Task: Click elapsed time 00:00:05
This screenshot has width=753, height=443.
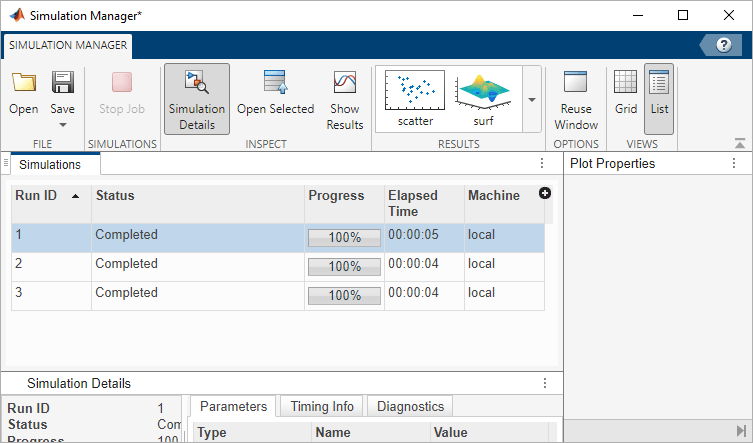Action: pyautogui.click(x=413, y=234)
